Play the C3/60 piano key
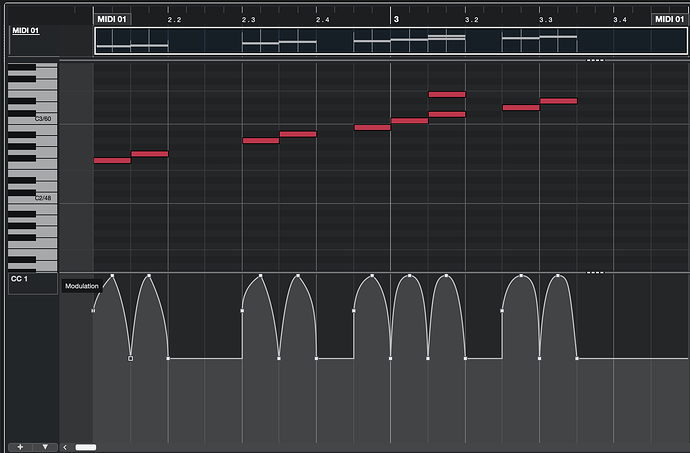The image size is (690, 453). [44, 118]
